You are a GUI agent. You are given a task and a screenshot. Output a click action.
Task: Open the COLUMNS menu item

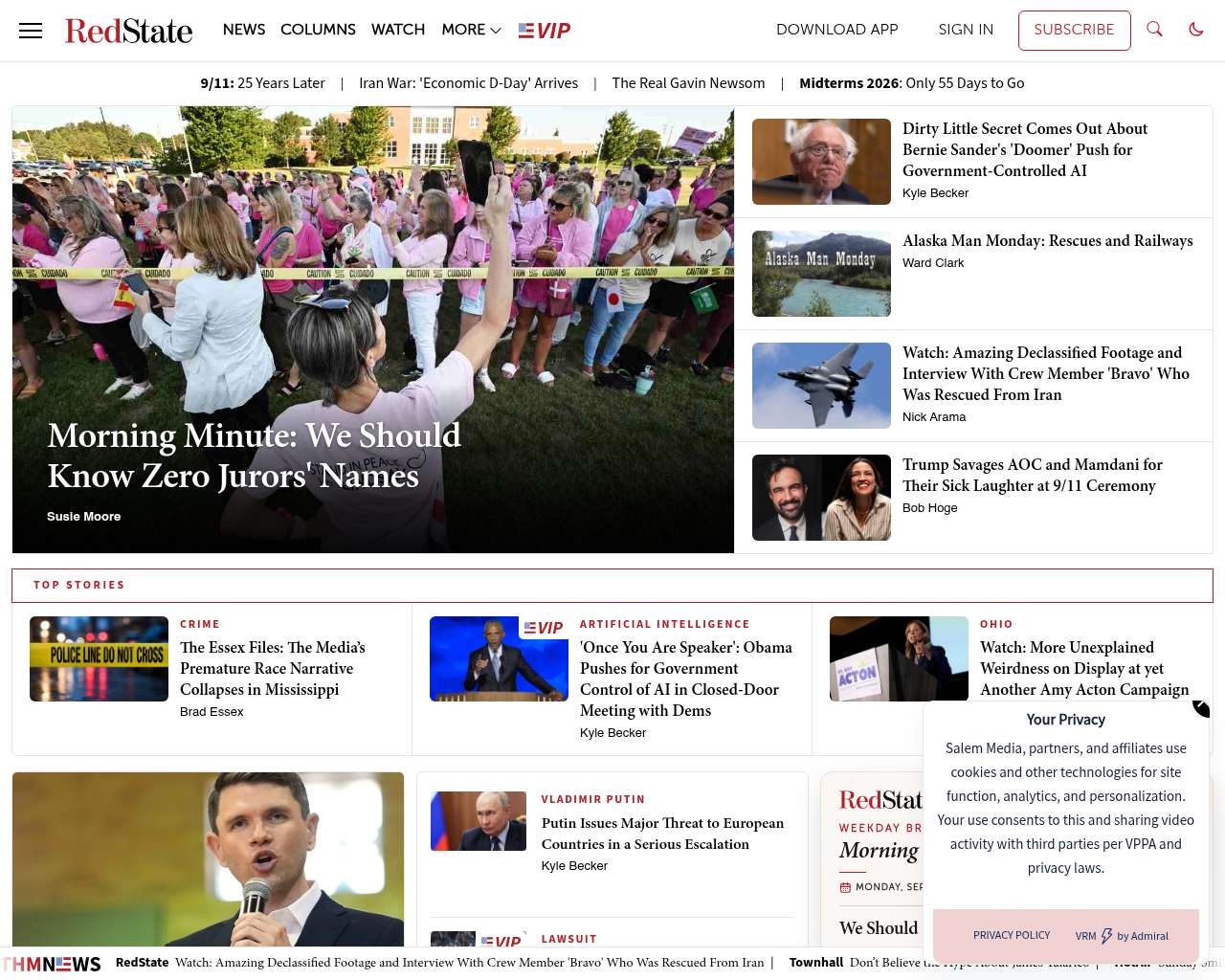click(x=318, y=30)
